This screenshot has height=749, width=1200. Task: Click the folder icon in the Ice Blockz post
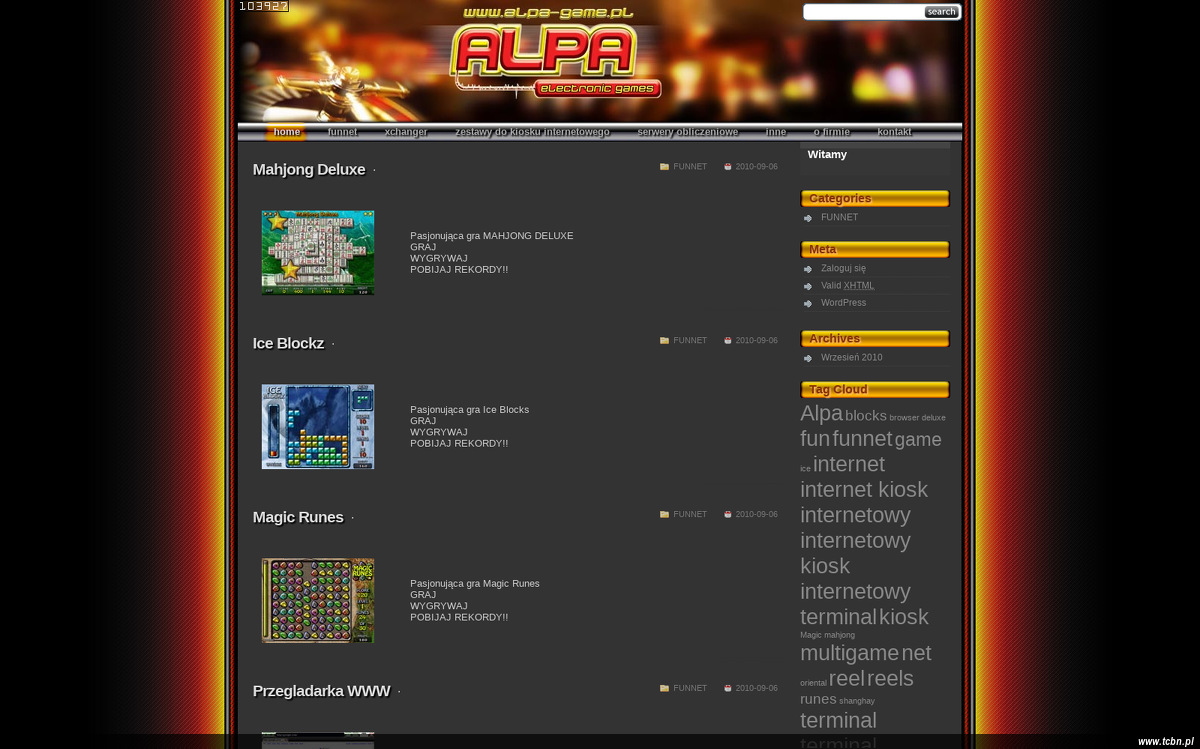tap(664, 341)
